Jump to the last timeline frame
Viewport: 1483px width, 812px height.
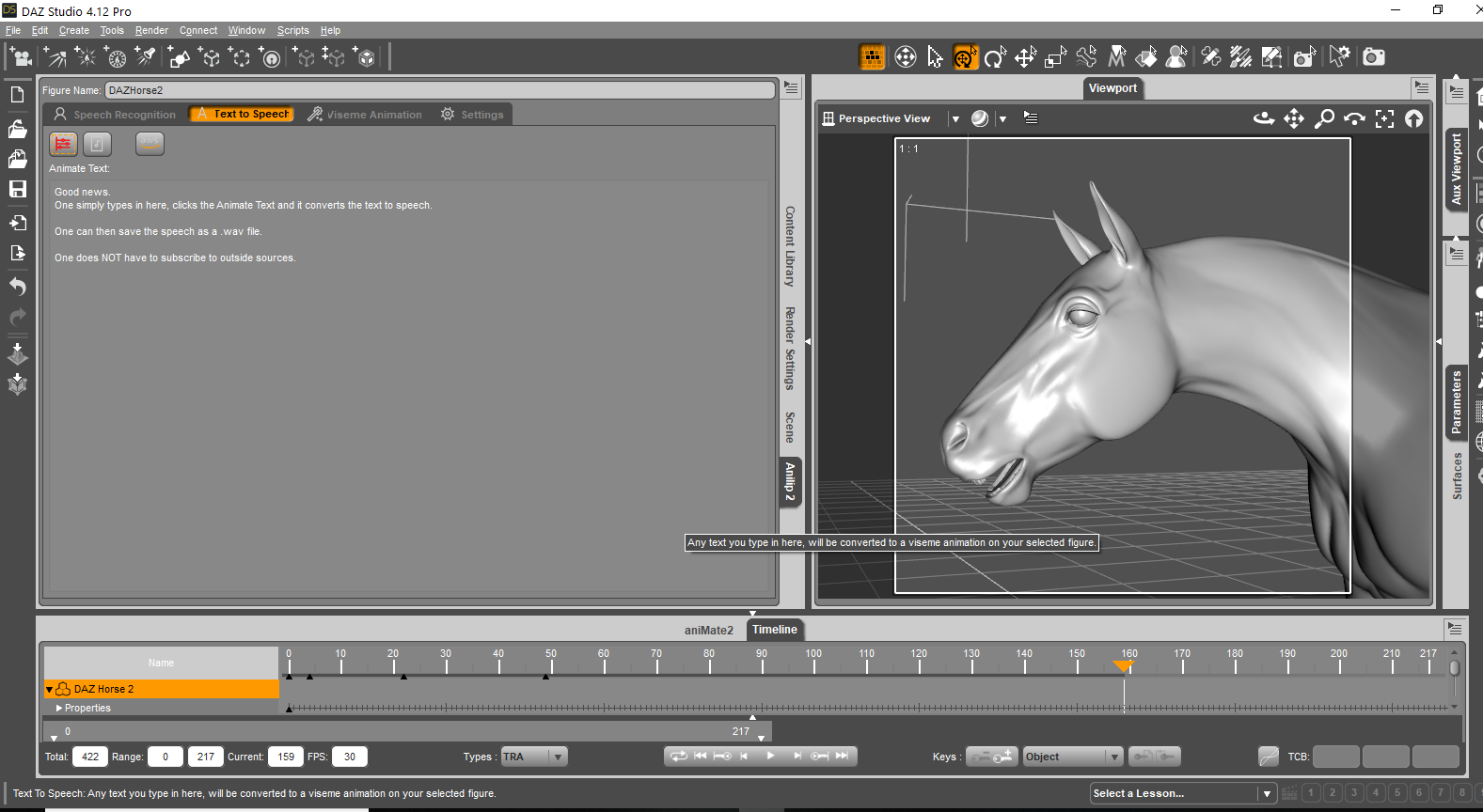point(842,756)
